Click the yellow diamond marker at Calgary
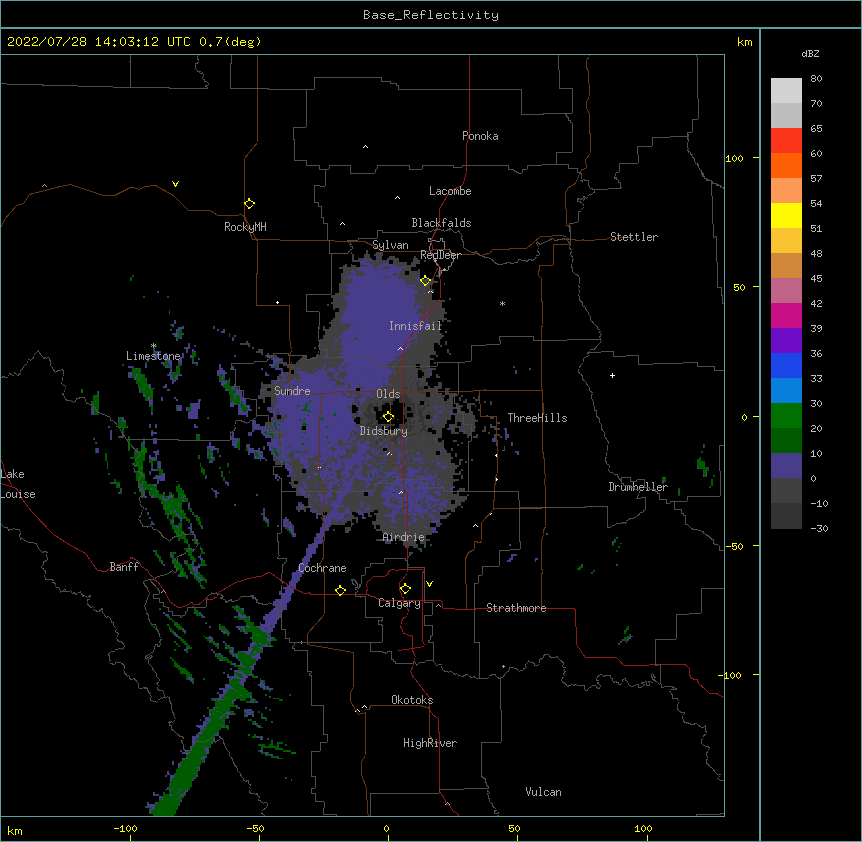 click(405, 589)
